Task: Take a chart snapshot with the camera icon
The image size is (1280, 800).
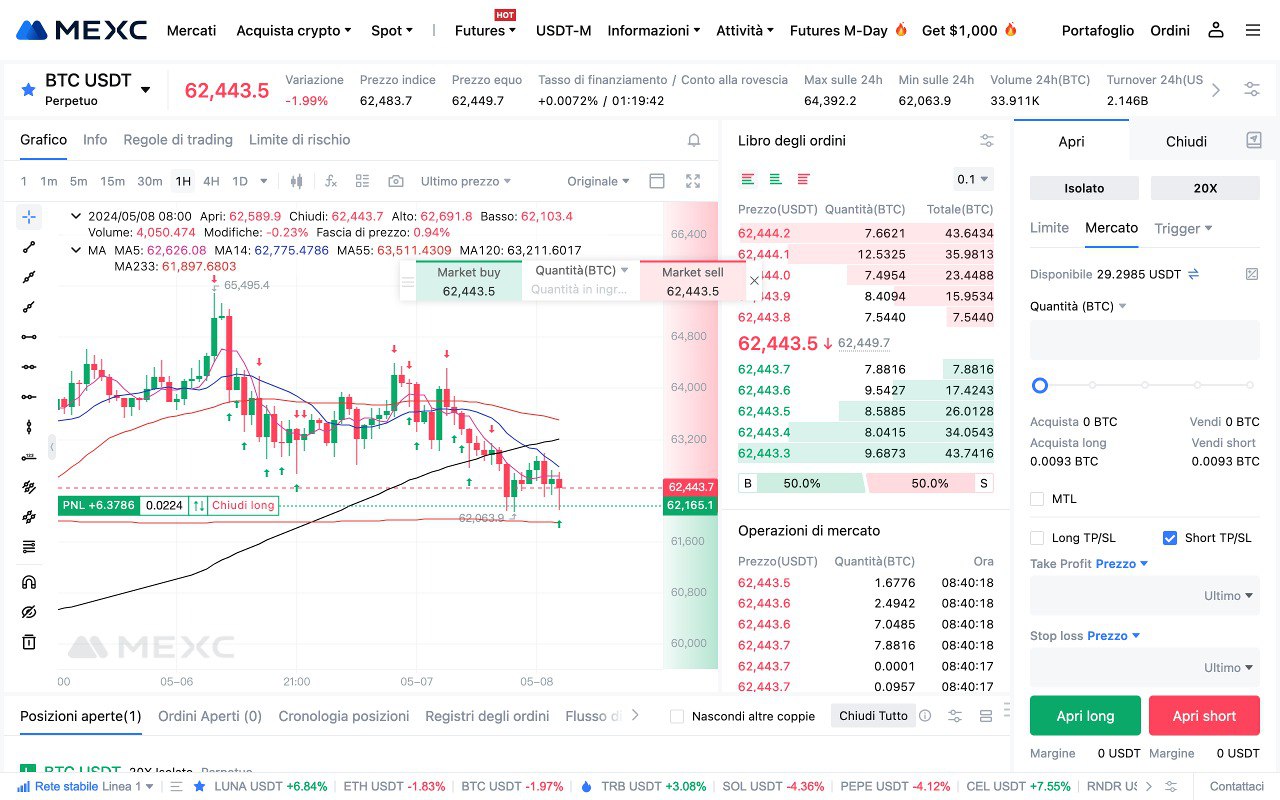Action: pos(396,181)
